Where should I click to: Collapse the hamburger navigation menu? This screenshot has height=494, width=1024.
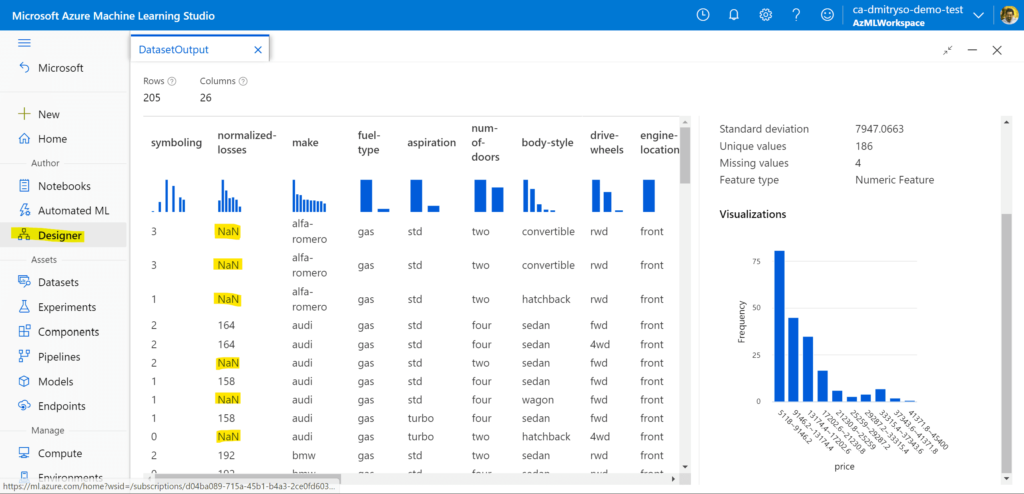25,43
